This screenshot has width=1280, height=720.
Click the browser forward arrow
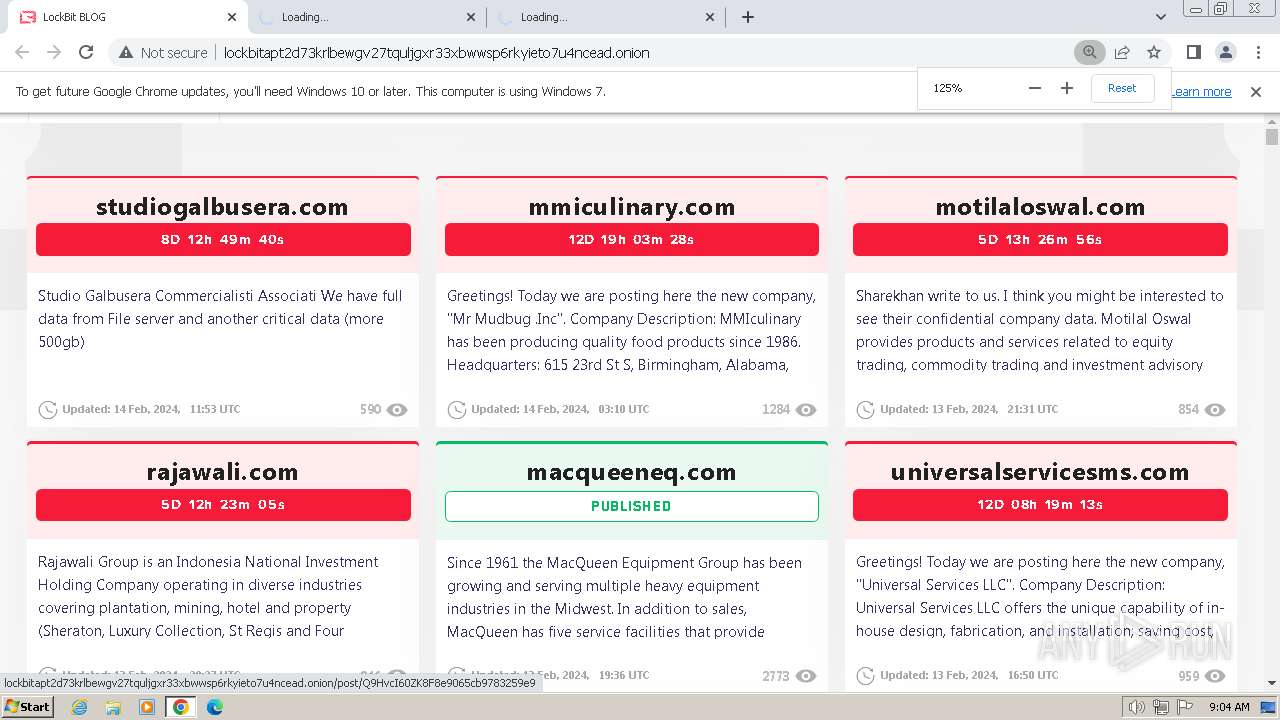click(x=54, y=53)
